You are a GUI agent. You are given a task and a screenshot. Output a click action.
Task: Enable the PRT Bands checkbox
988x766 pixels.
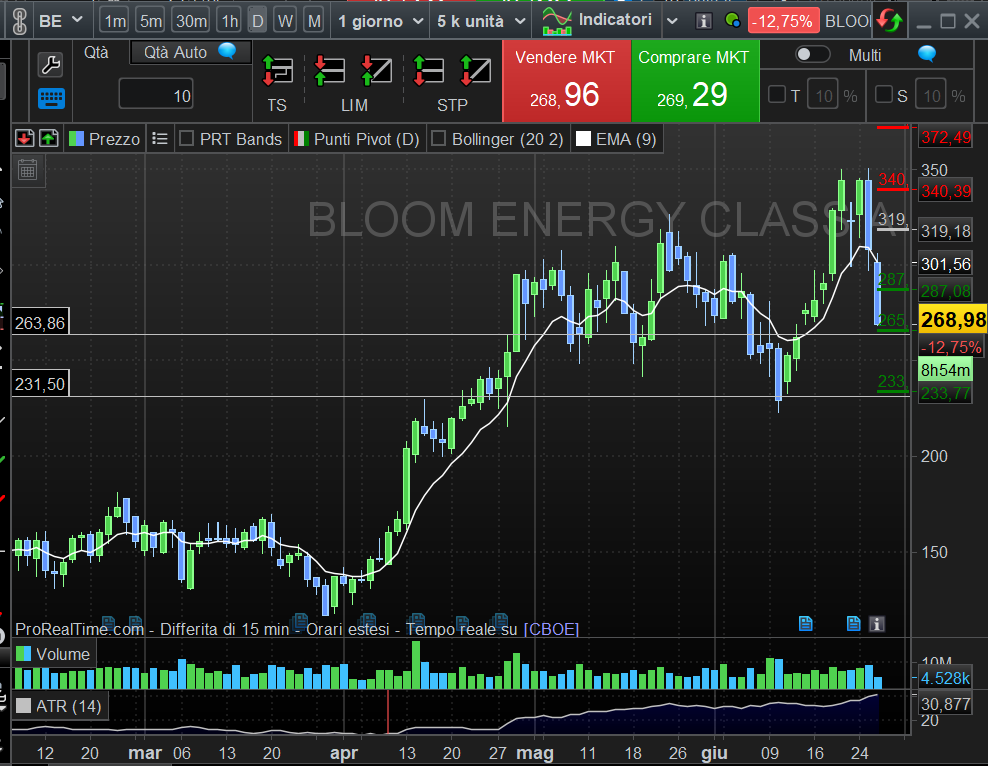(187, 139)
